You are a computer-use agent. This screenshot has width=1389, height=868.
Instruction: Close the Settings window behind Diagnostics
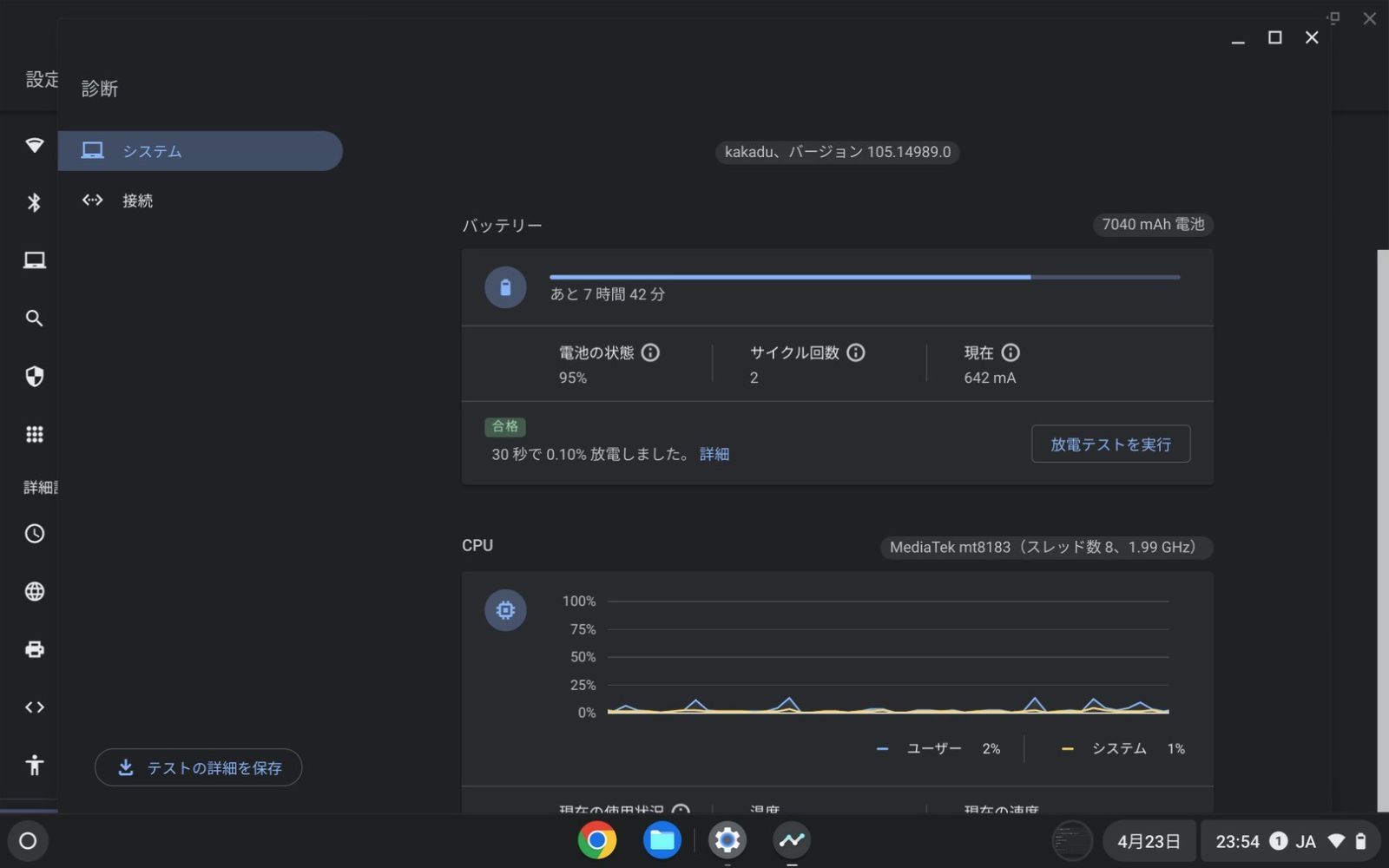pos(1370,18)
